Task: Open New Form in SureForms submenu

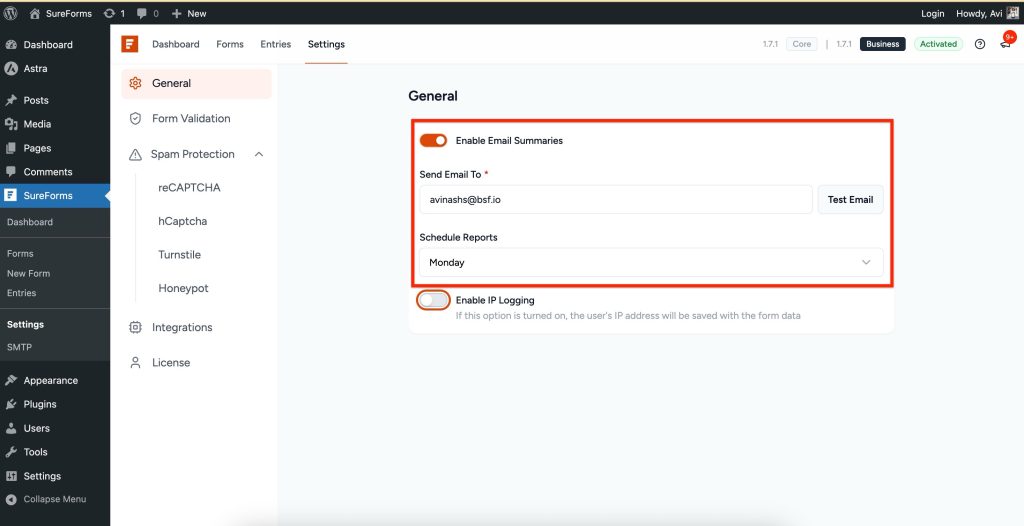Action: [29, 273]
